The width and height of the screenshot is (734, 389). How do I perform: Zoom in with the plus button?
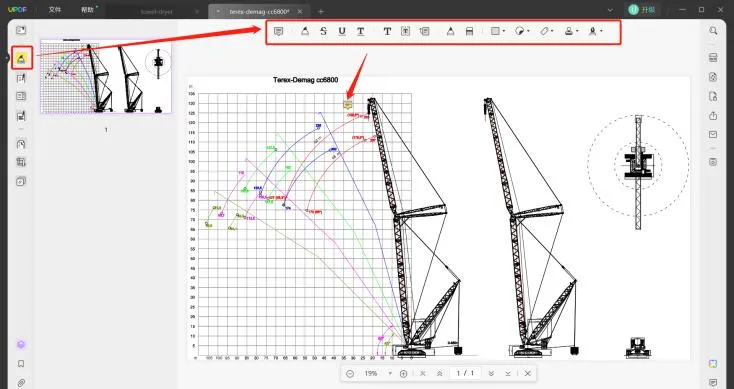pos(404,374)
